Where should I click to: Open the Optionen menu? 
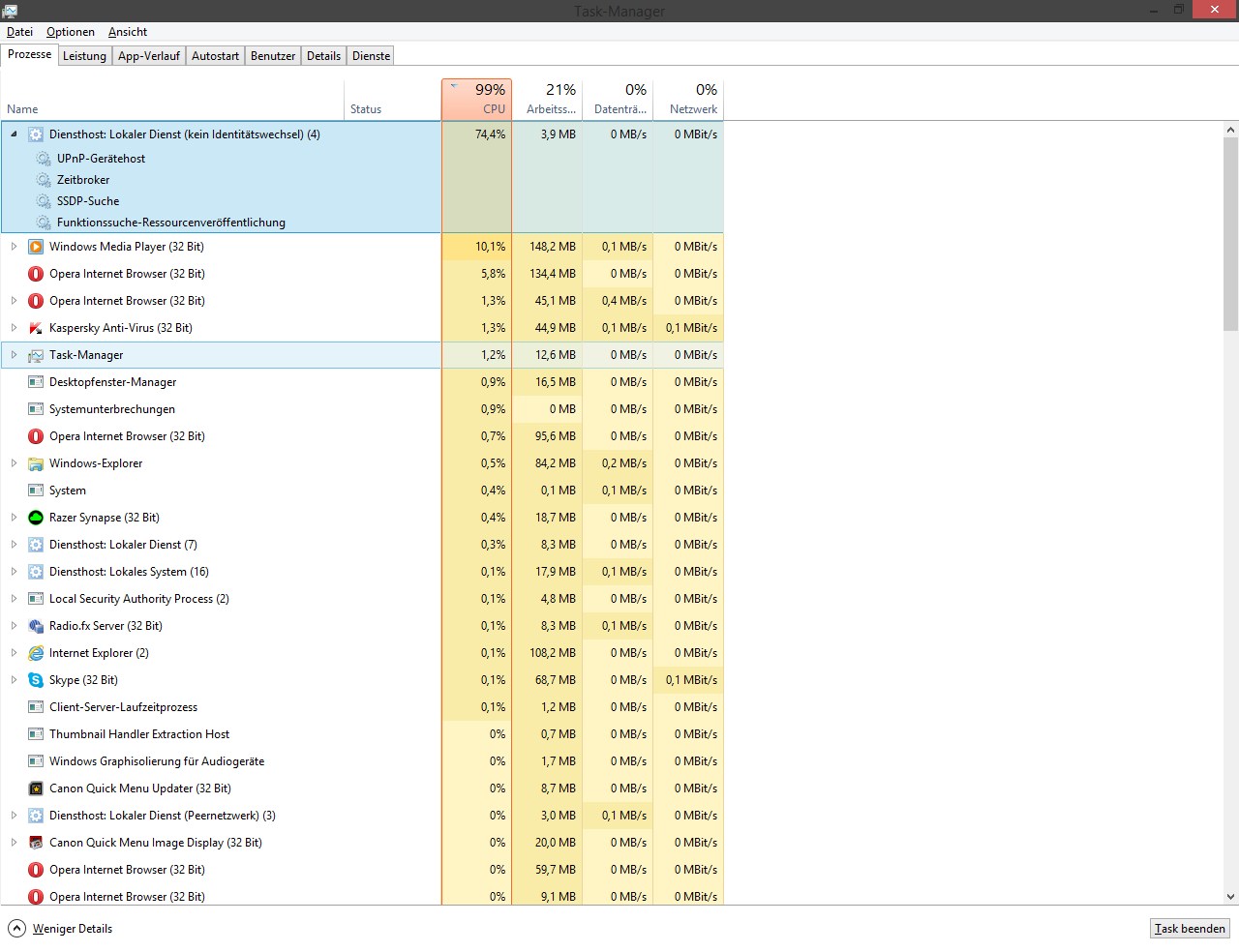[71, 32]
